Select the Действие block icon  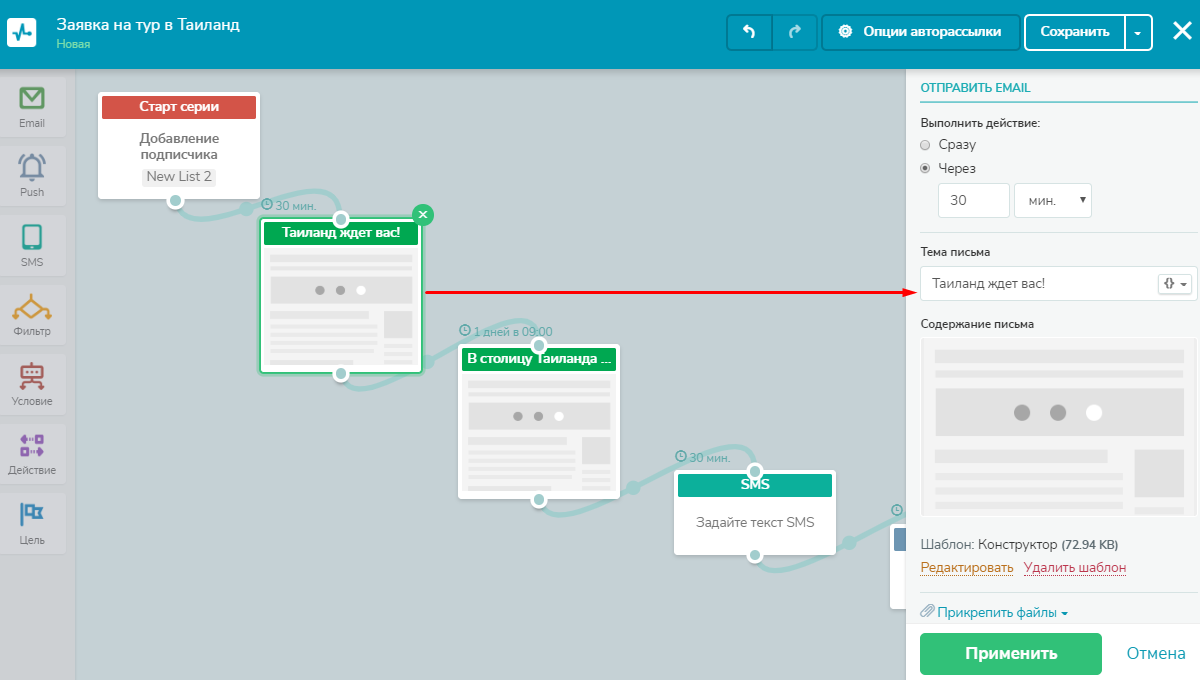tap(32, 445)
